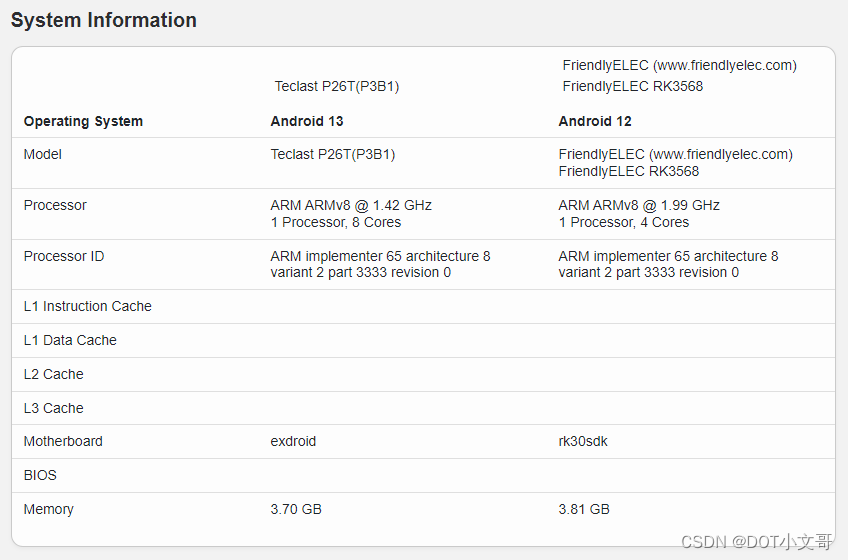Click the BIOS row label
This screenshot has height=560, width=848.
pyautogui.click(x=40, y=475)
